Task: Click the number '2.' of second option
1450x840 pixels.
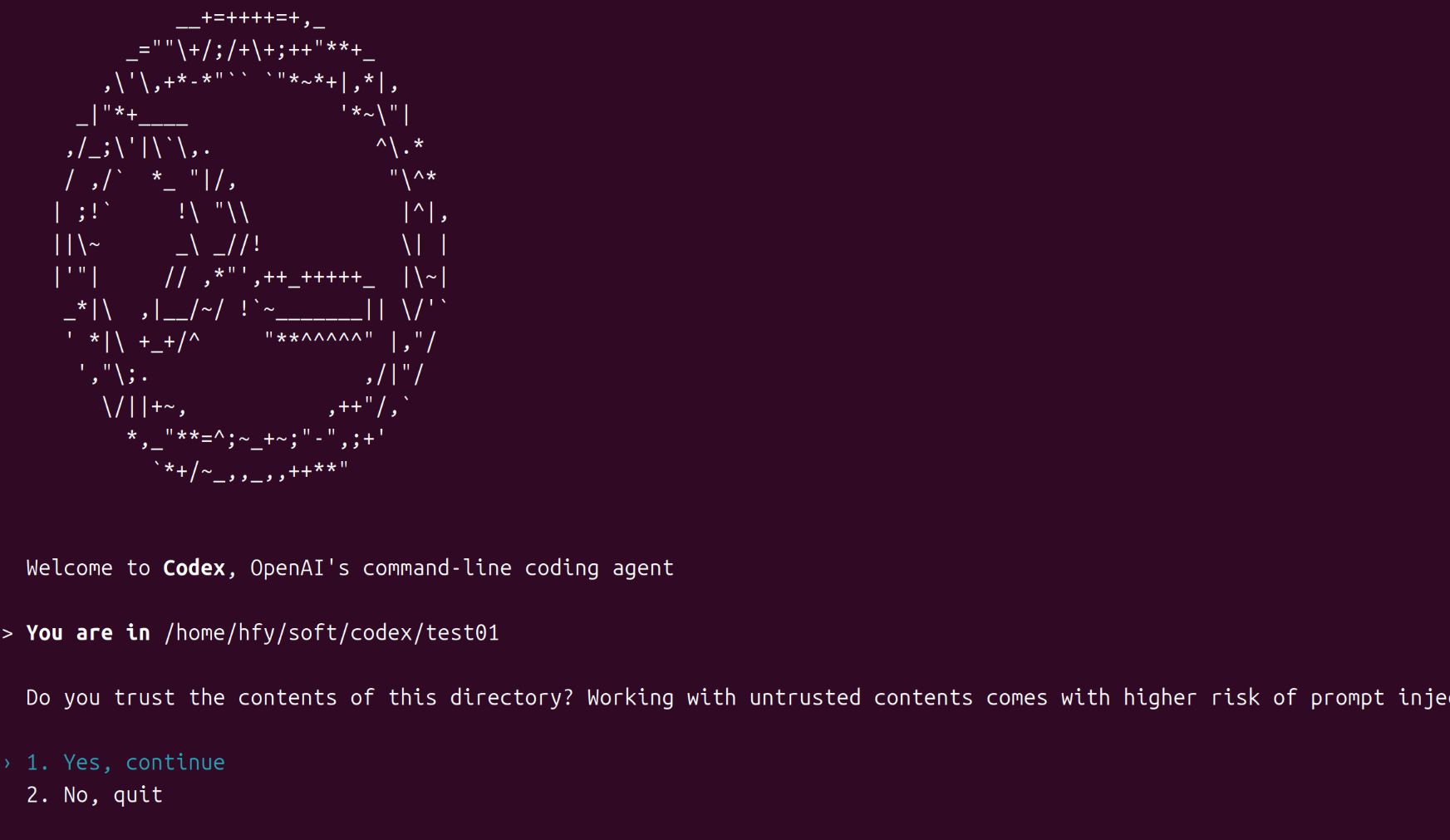Action: (37, 794)
